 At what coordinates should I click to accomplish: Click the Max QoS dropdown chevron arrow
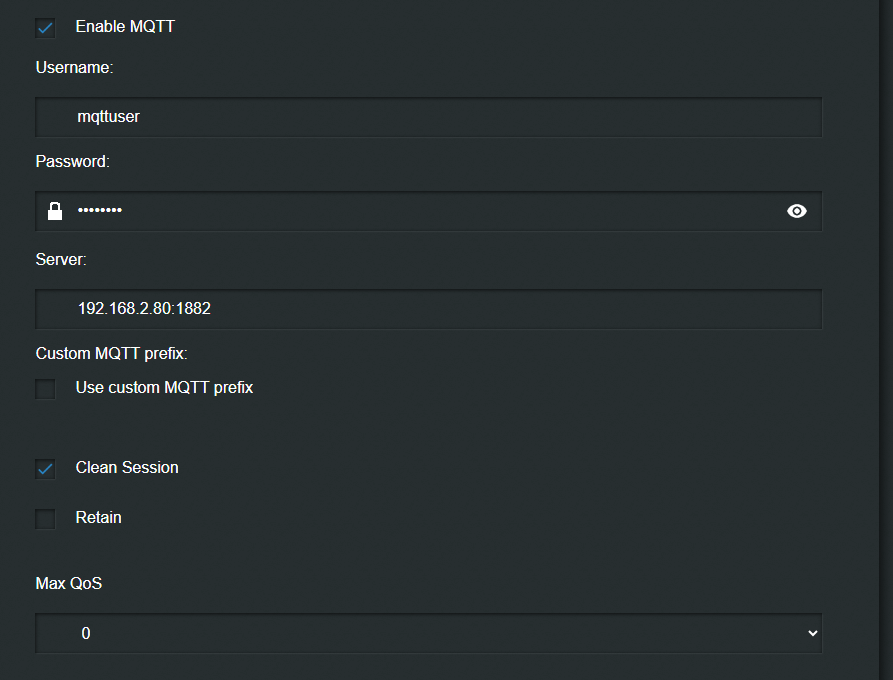pyautogui.click(x=812, y=633)
